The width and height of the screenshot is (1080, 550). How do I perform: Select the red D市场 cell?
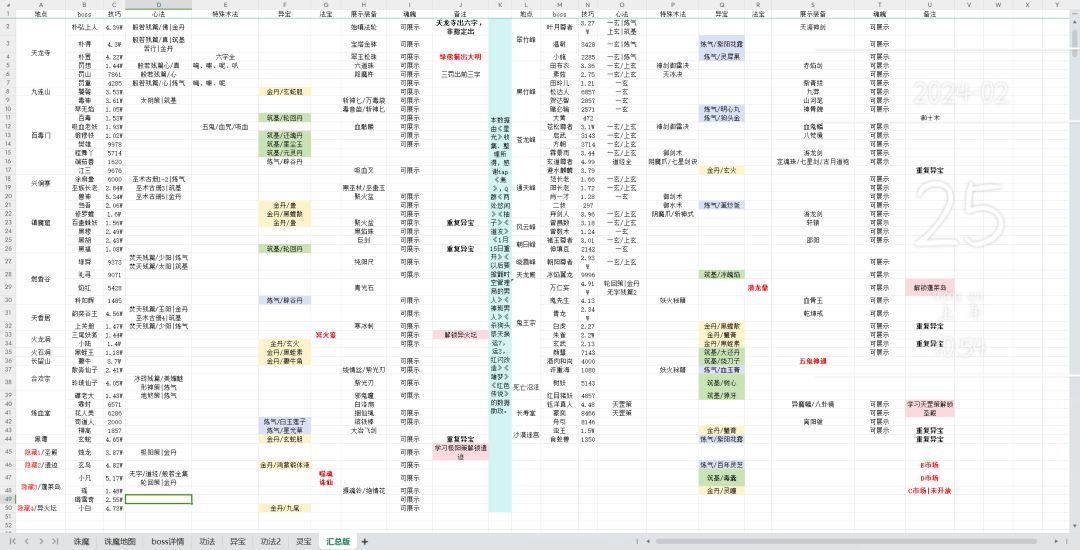click(x=929, y=478)
